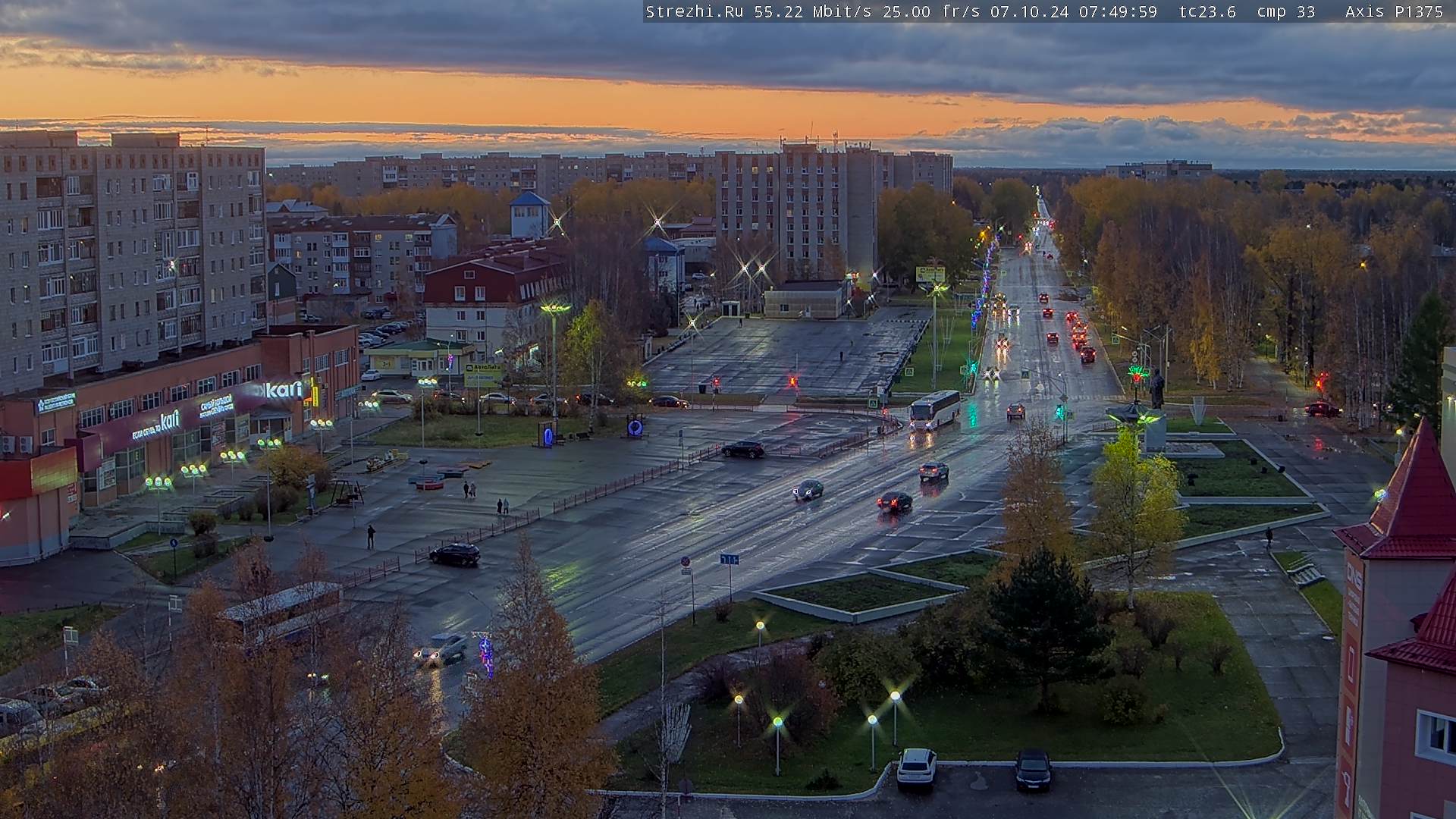Click the "tc23.6" overlay text
The width and height of the screenshot is (1456, 819).
pyautogui.click(x=1207, y=11)
